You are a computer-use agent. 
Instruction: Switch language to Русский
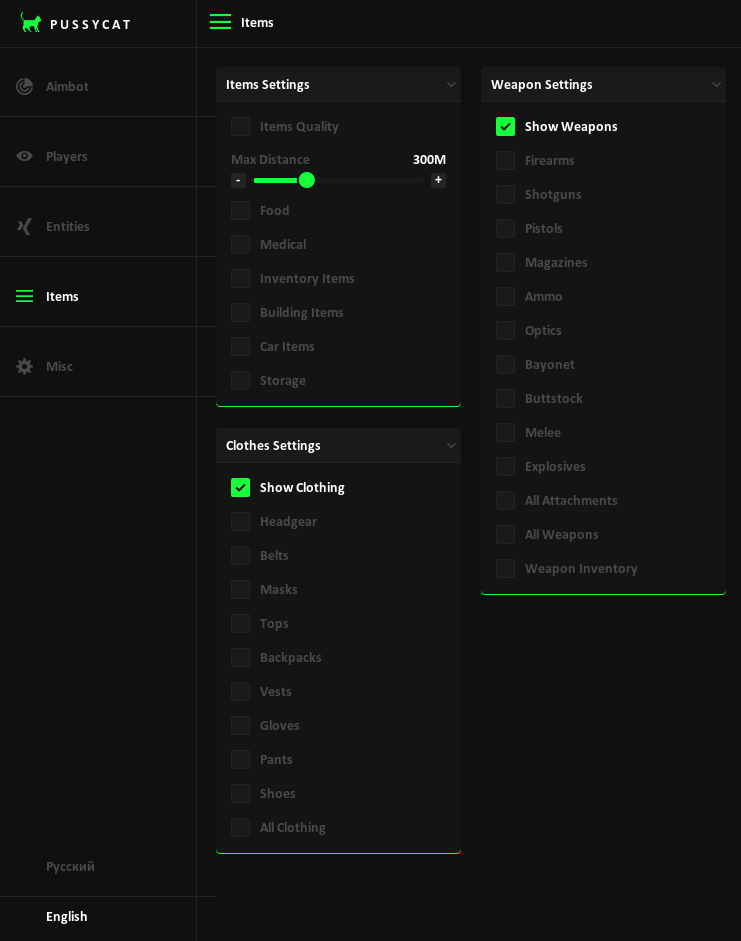click(x=70, y=866)
